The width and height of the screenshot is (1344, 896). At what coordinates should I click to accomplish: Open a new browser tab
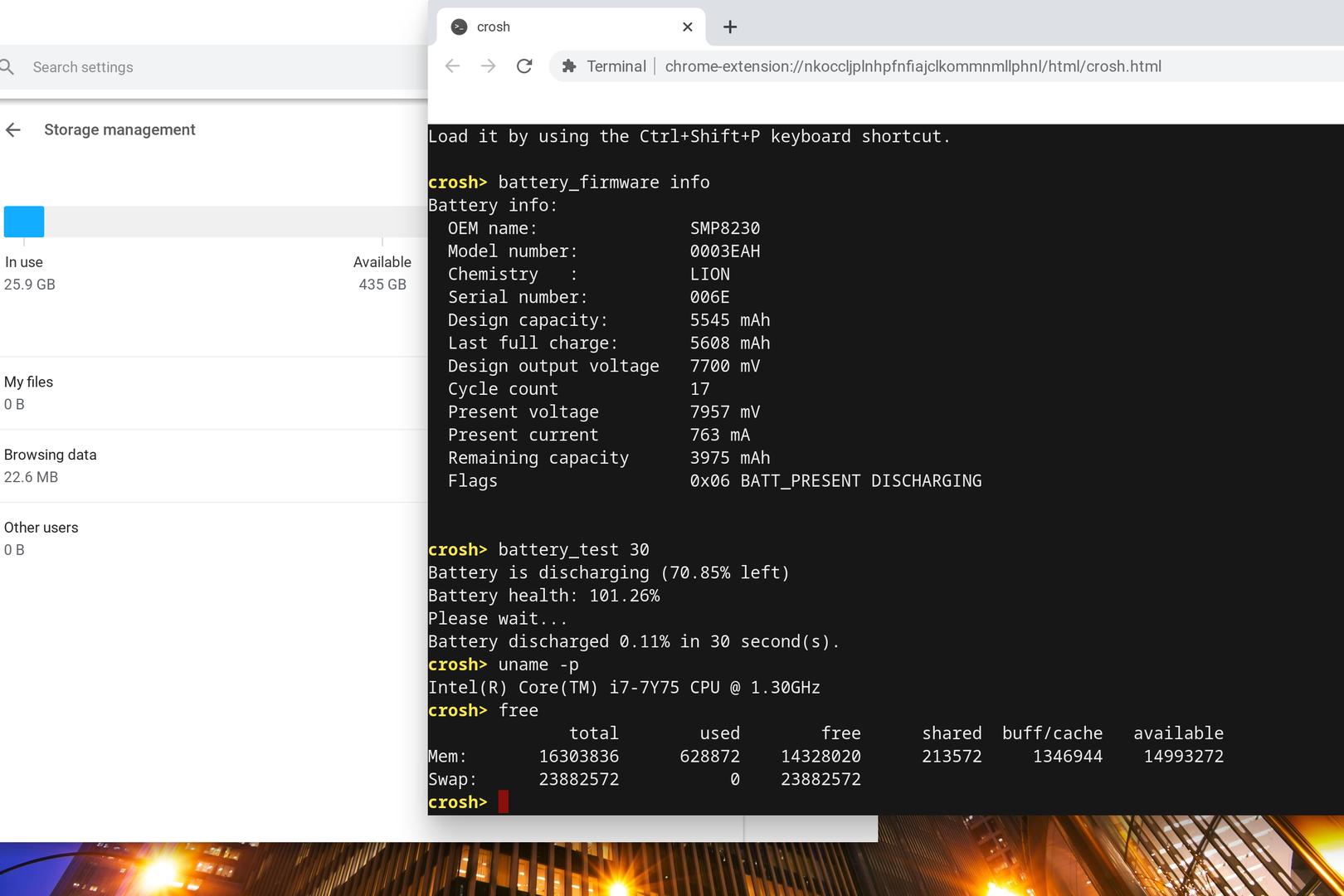[730, 27]
